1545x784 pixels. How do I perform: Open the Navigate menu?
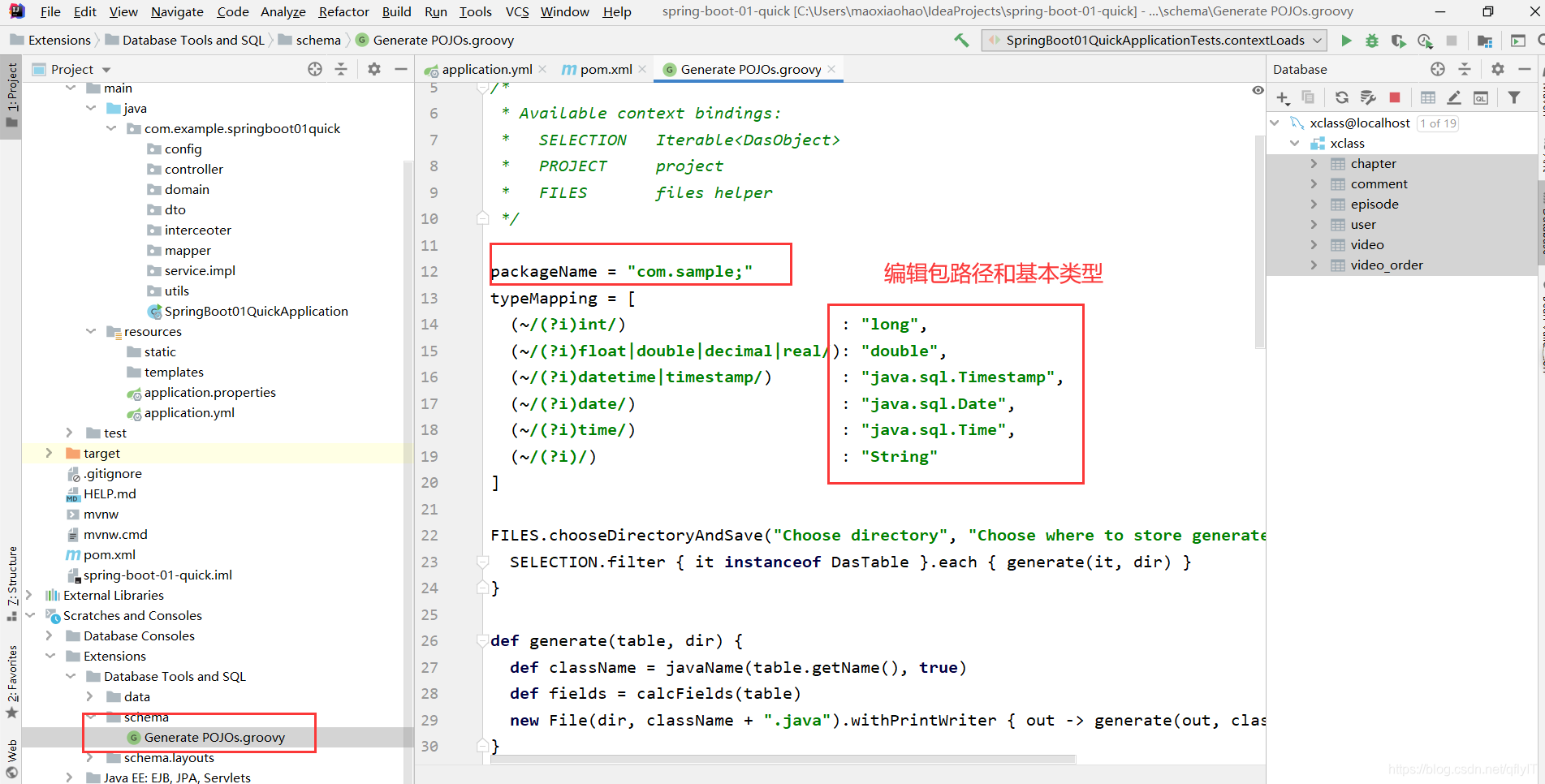pos(177,11)
